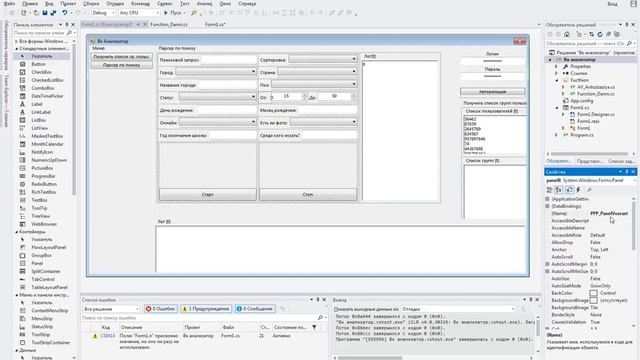Pick the ComboBox toolbox item
The width and height of the screenshot is (640, 360).
(x=42, y=88)
